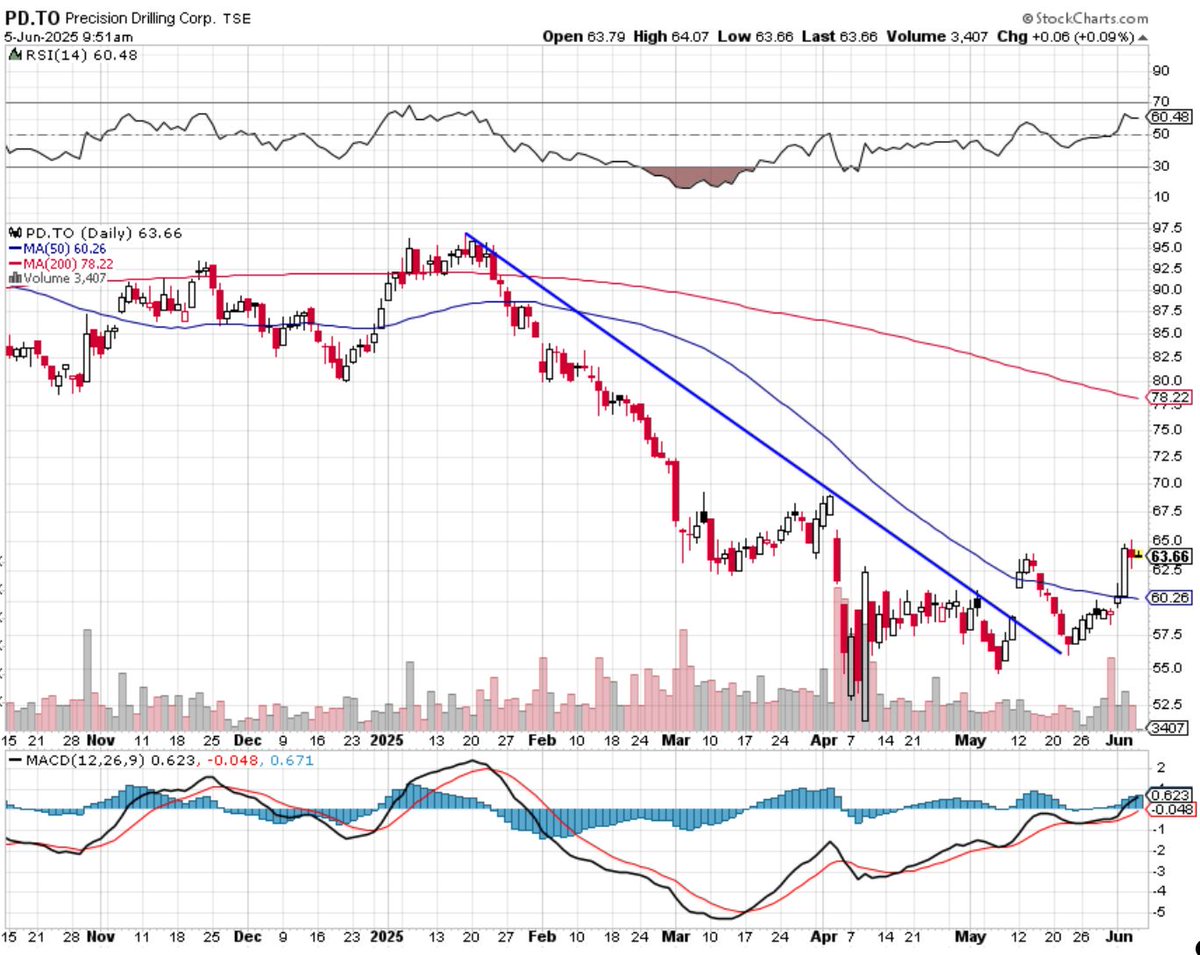Click the Mar month label below price chart
The height and width of the screenshot is (955, 1200).
click(676, 741)
